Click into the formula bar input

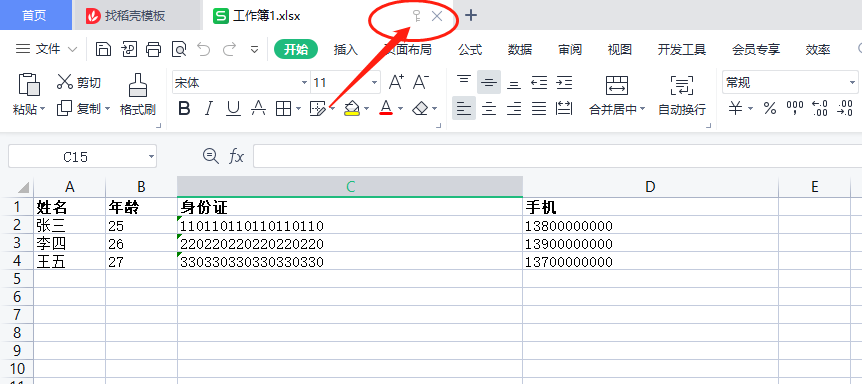tap(557, 157)
